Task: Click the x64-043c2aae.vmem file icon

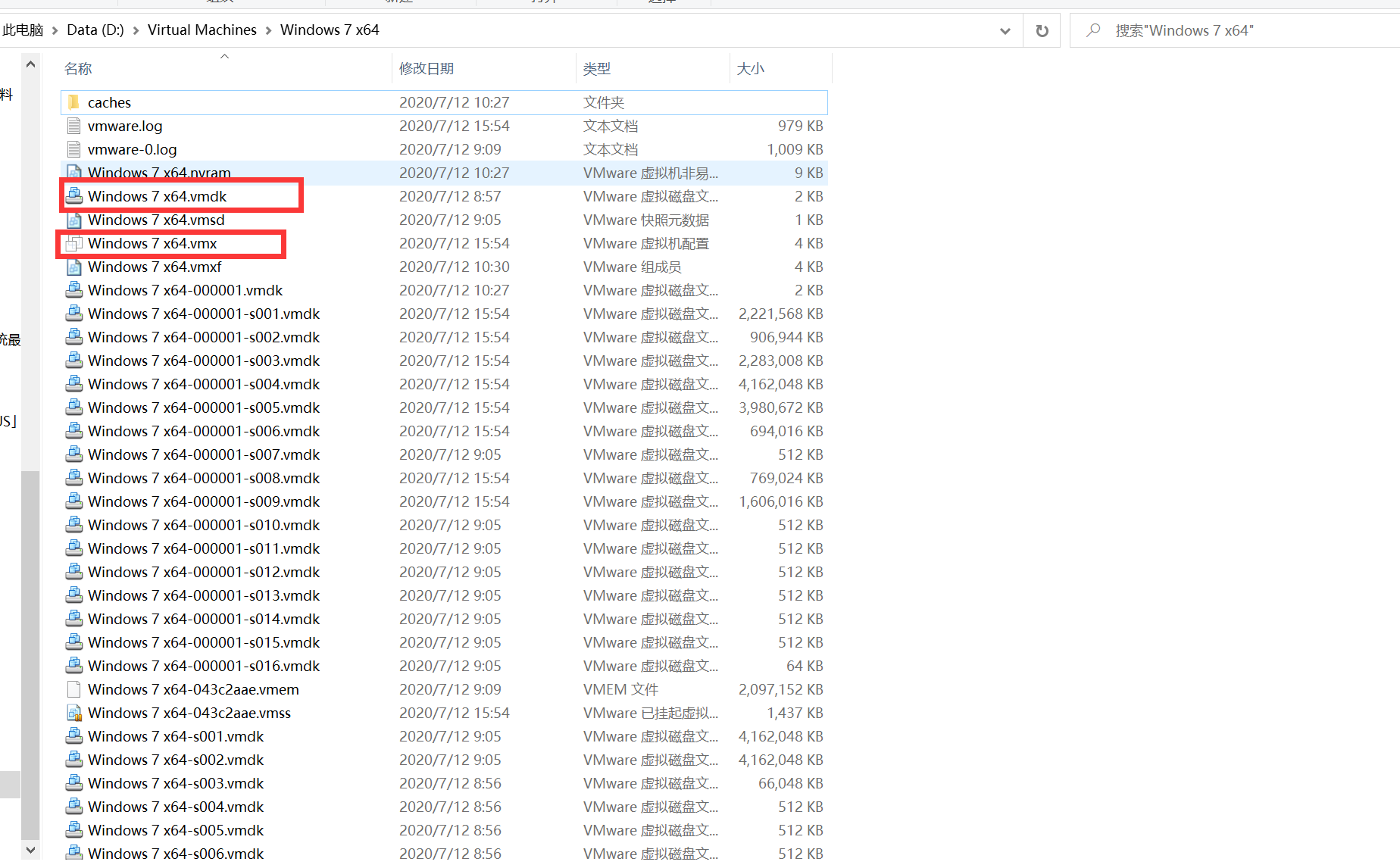Action: (x=73, y=689)
